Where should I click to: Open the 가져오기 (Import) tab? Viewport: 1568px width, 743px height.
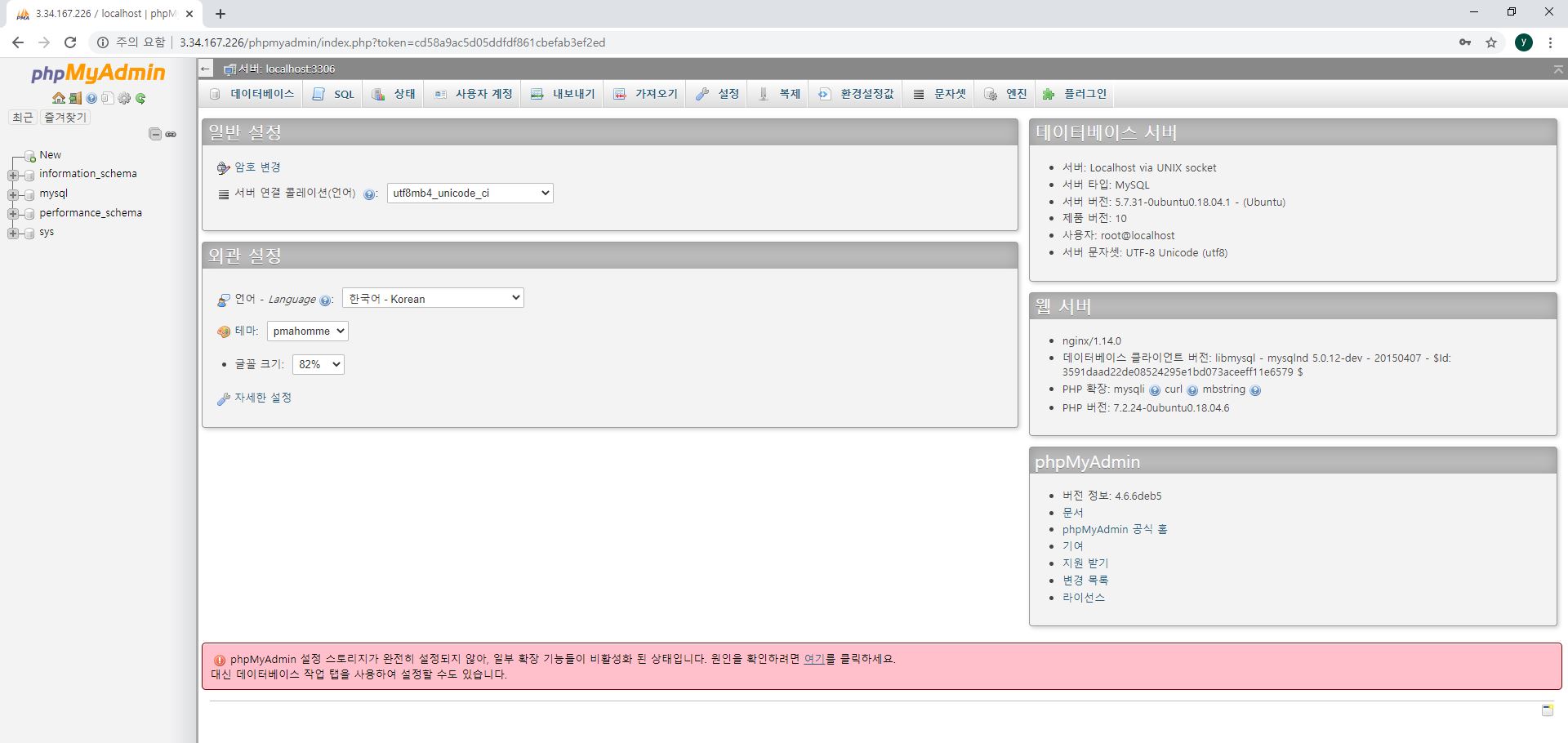coord(644,93)
